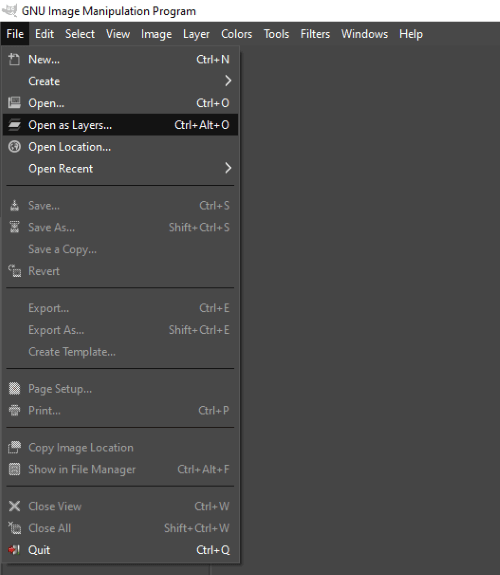Image resolution: width=500 pixels, height=575 pixels.
Task: Open the File menu
Action: coord(15,34)
